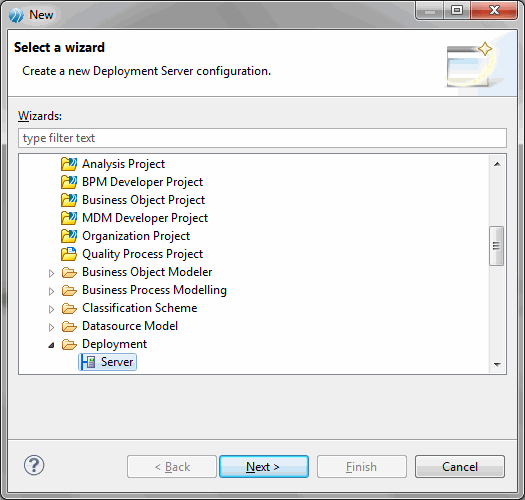Screen dimensions: 525x500
Task: Click the scroll down arrow of wizard list
Action: (x=497, y=364)
